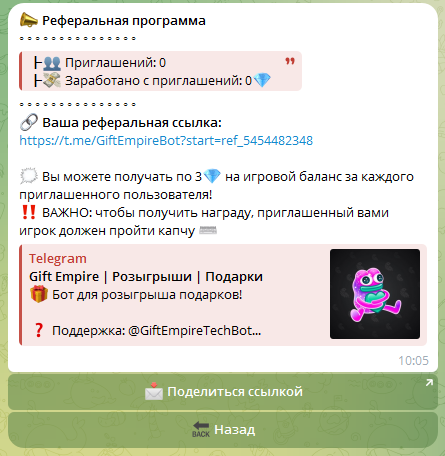Open the Telegram source label in preview
Image resolution: width=445 pixels, height=456 pixels.
58,259
